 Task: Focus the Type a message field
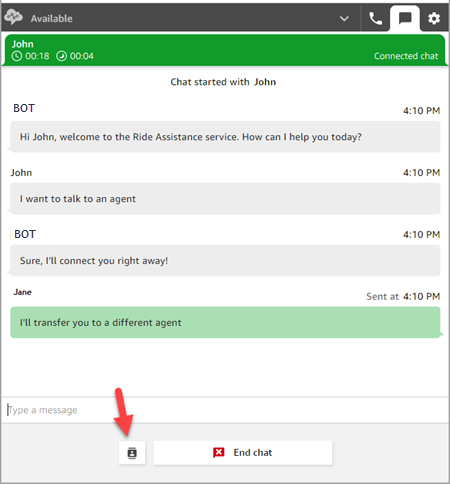[225, 410]
